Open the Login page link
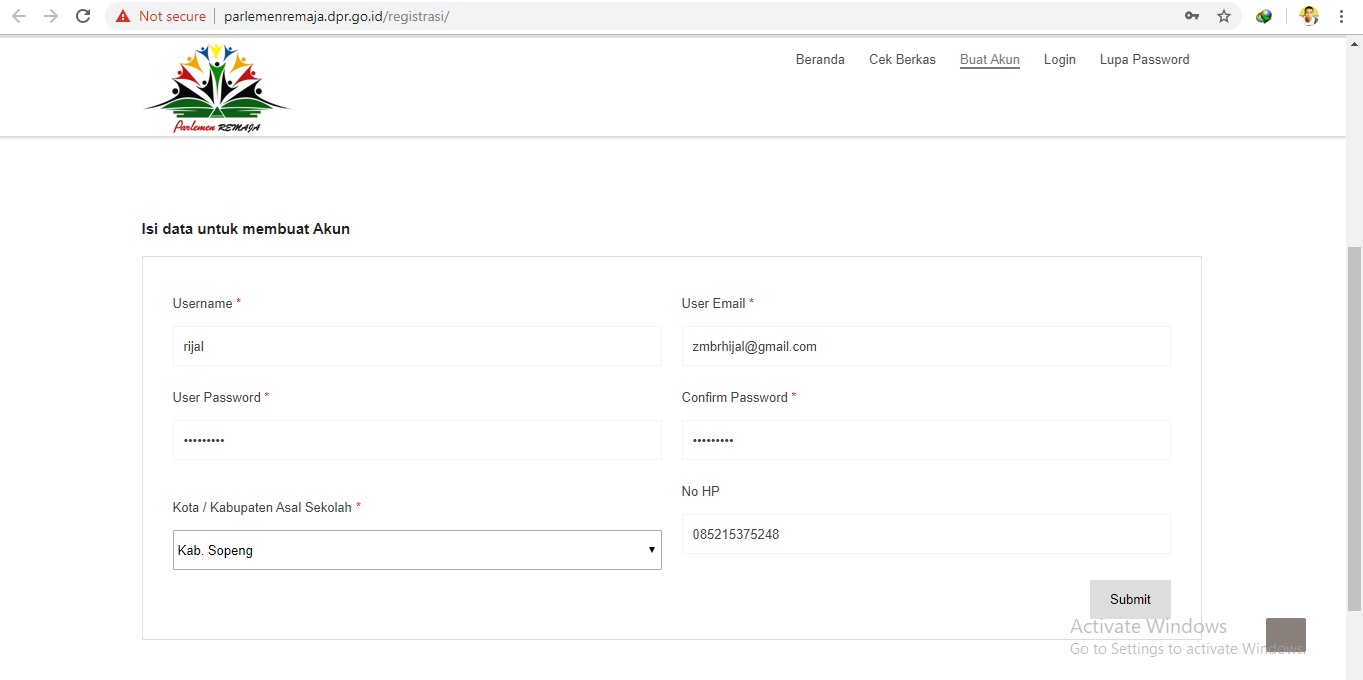 click(1060, 59)
